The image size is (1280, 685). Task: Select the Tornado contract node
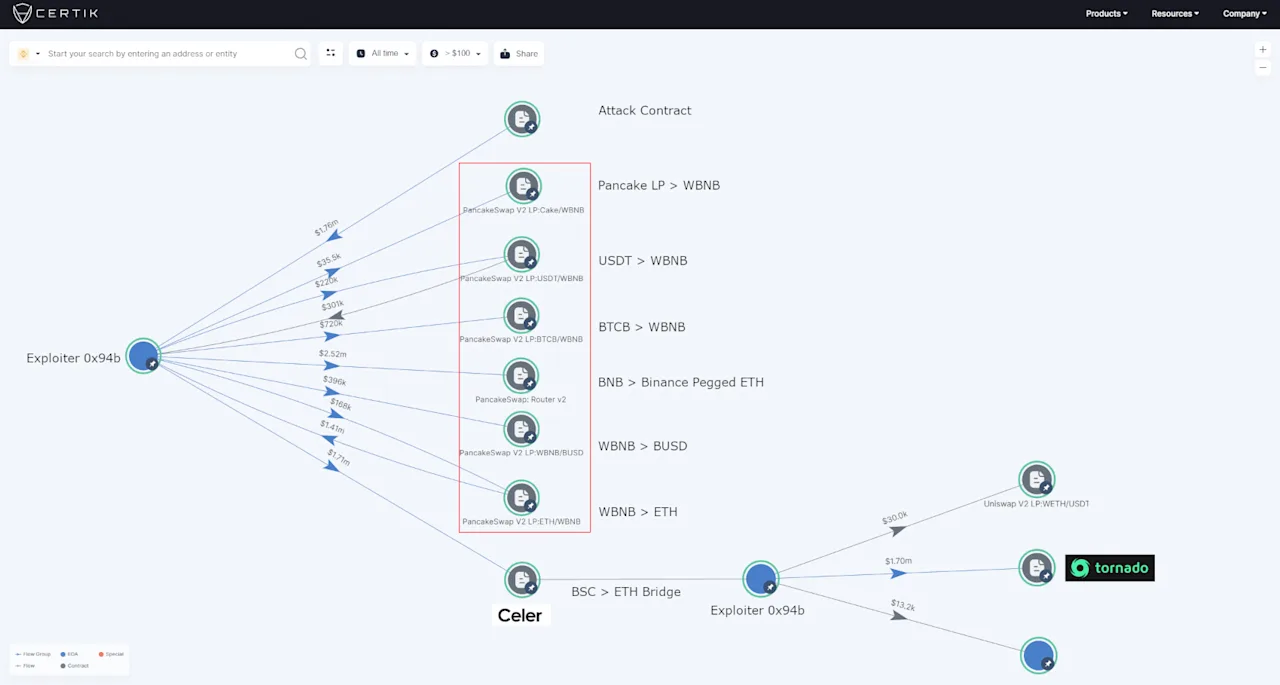coord(1037,568)
